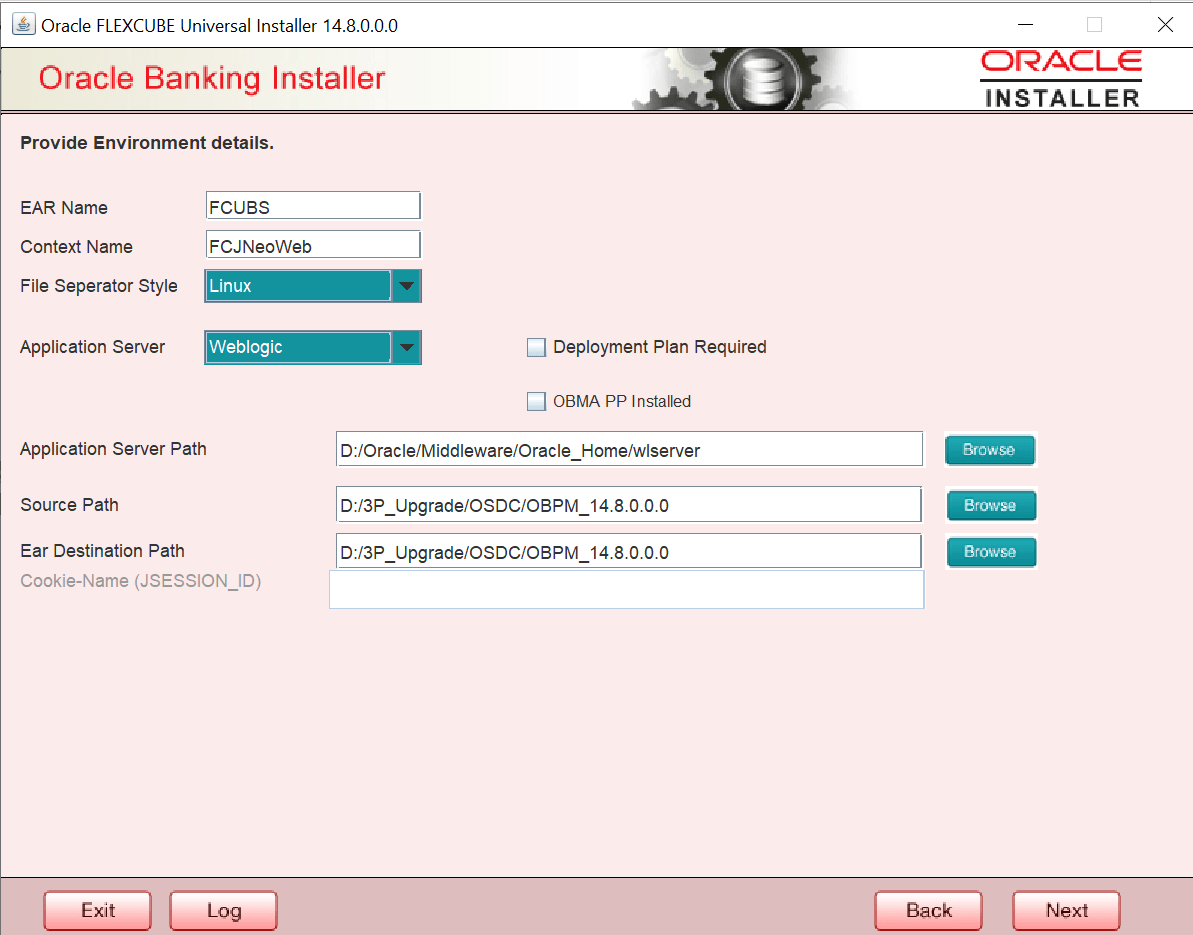Click the Exit button
Viewport: 1193px width, 935px height.
[97, 911]
